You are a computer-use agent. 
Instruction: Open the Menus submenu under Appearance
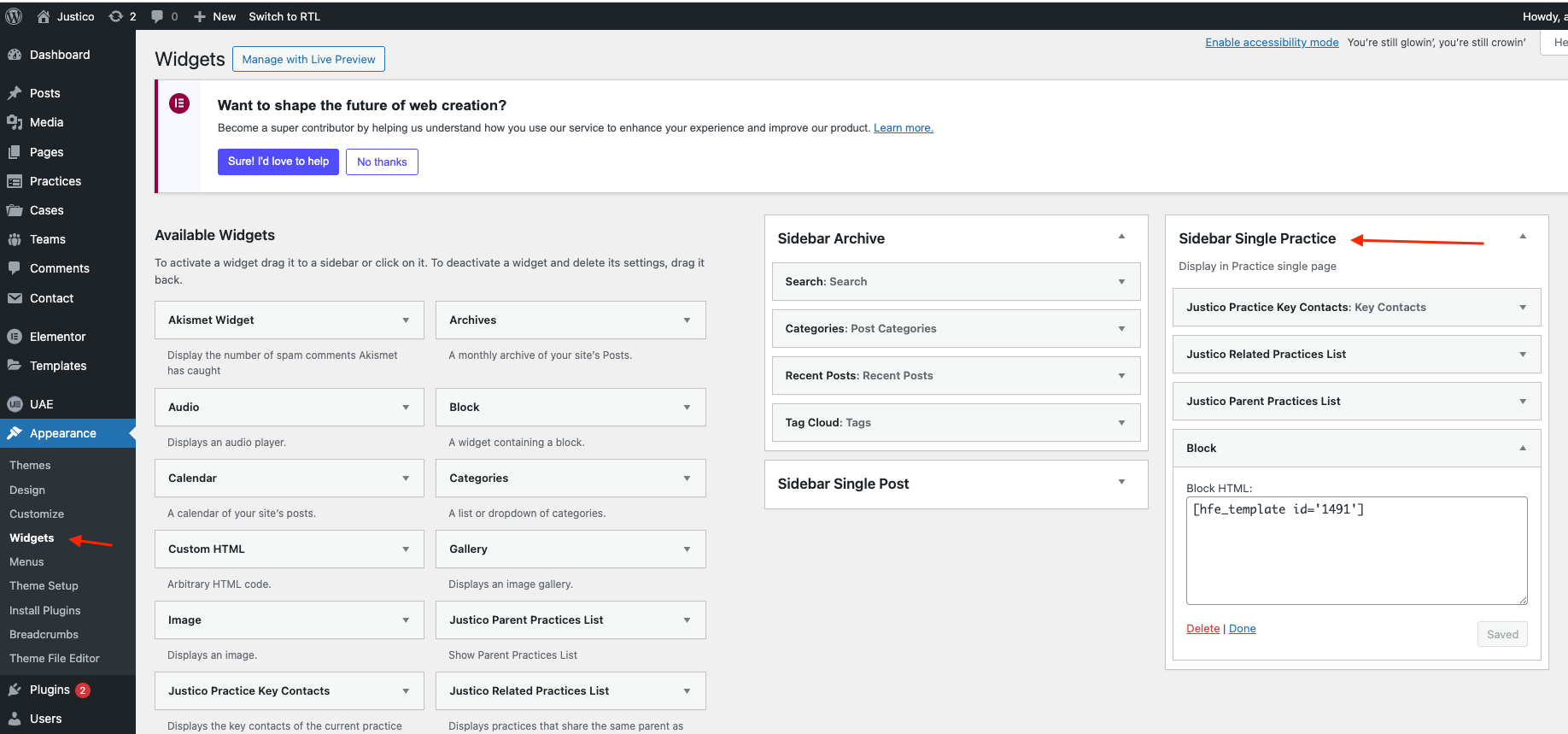coord(26,561)
